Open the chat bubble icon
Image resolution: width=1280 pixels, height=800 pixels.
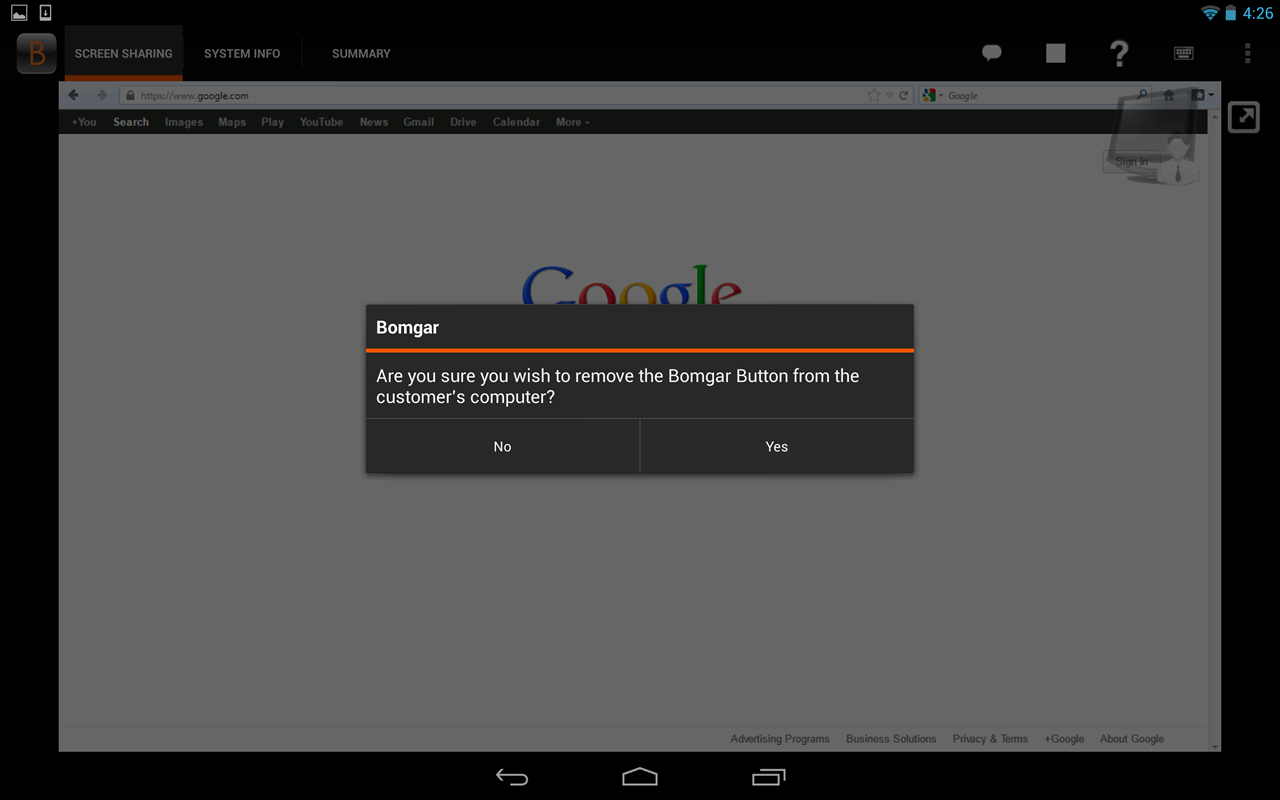pos(992,53)
